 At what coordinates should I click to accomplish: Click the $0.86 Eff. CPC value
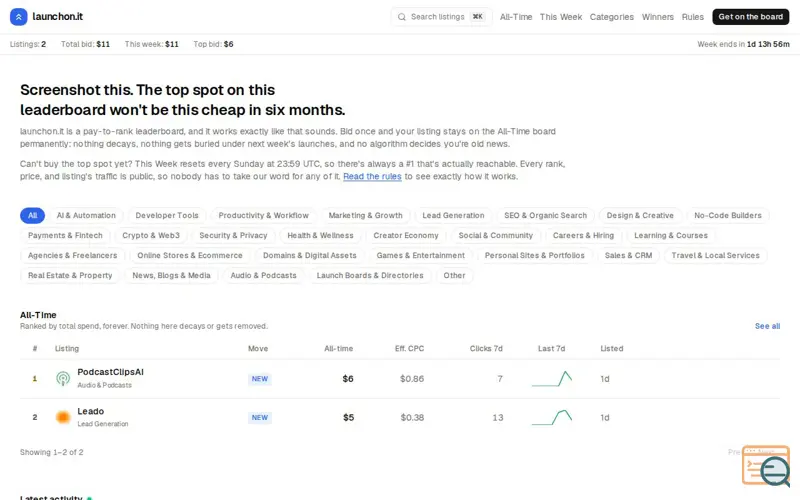412,379
